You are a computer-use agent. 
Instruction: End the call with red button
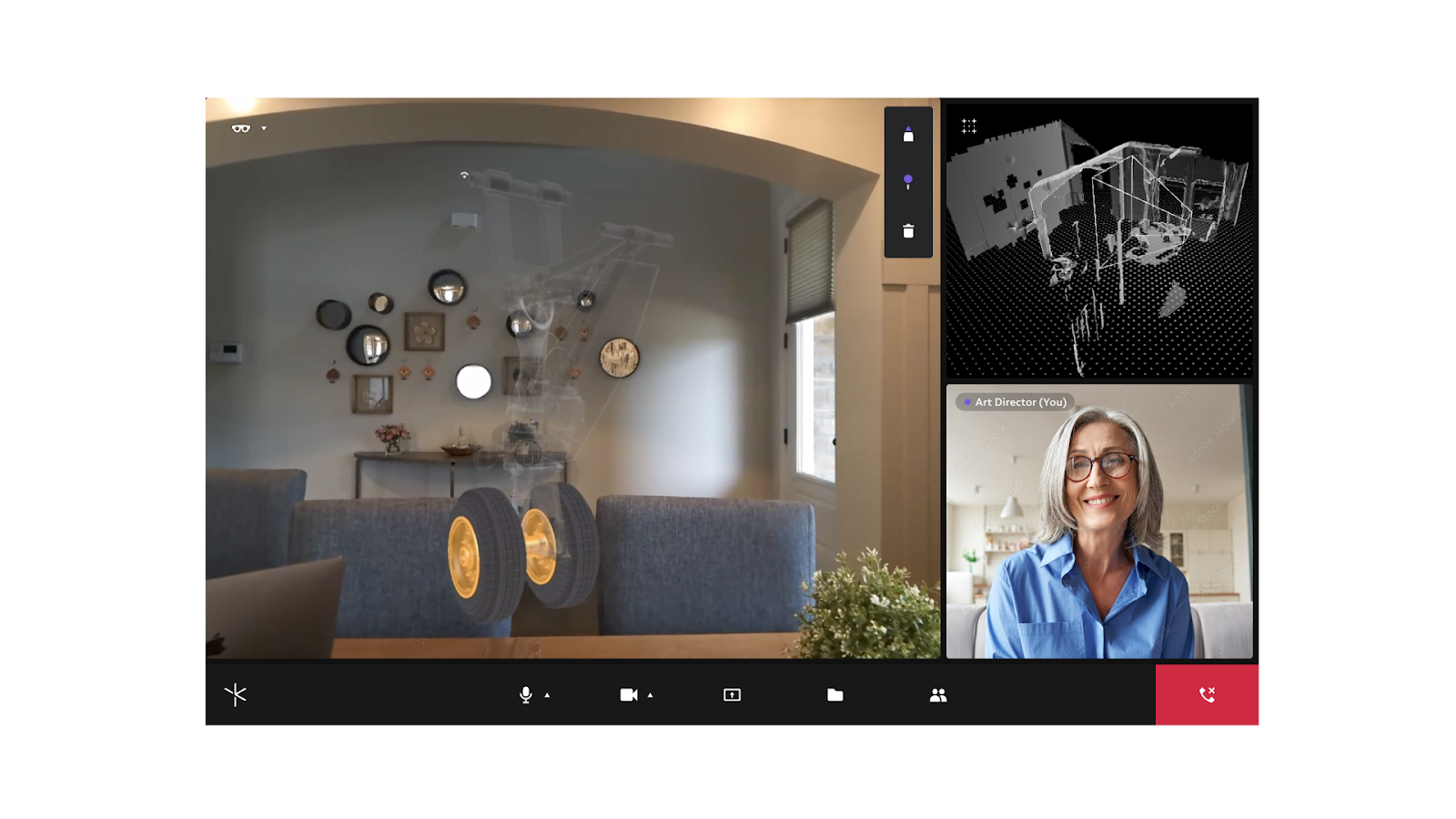(1207, 694)
